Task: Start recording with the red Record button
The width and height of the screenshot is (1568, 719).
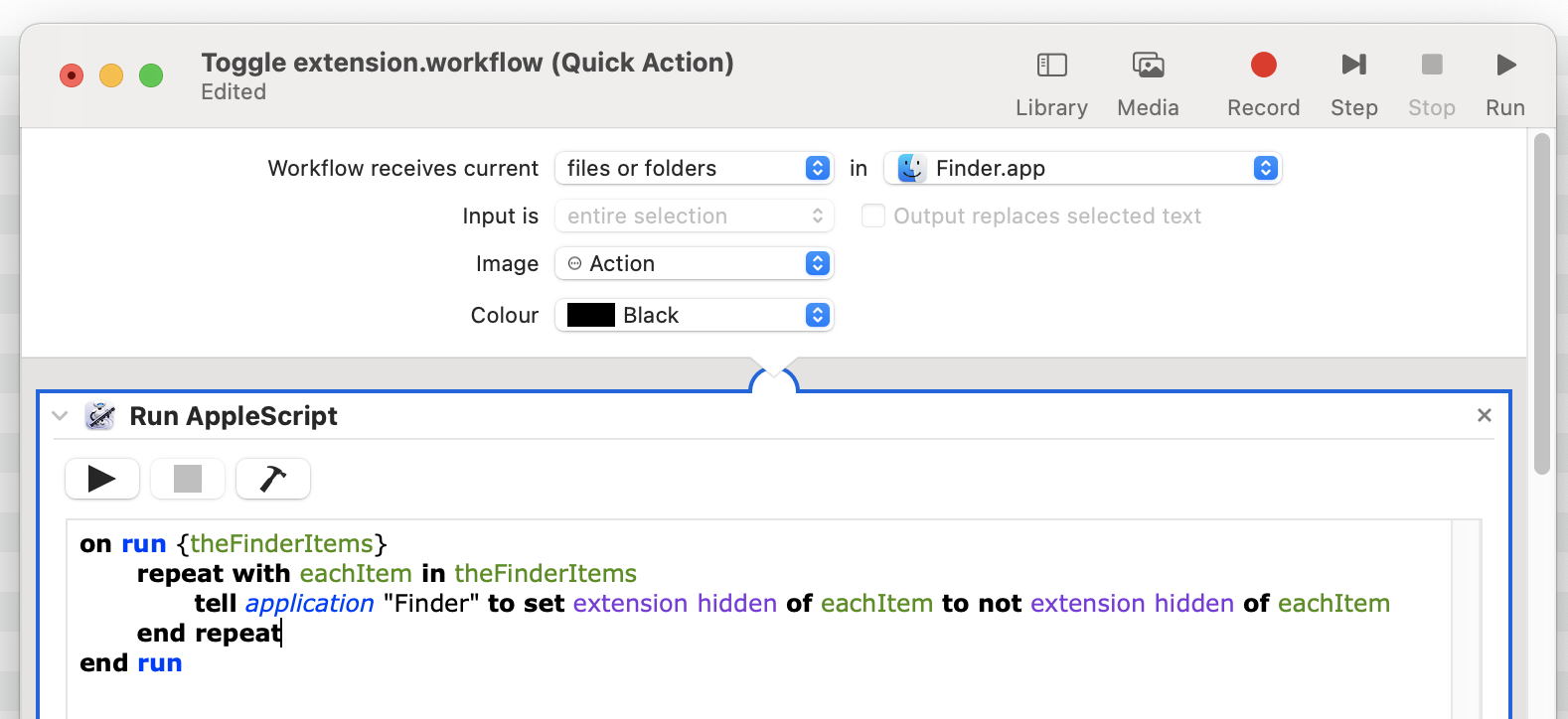Action: click(x=1263, y=66)
